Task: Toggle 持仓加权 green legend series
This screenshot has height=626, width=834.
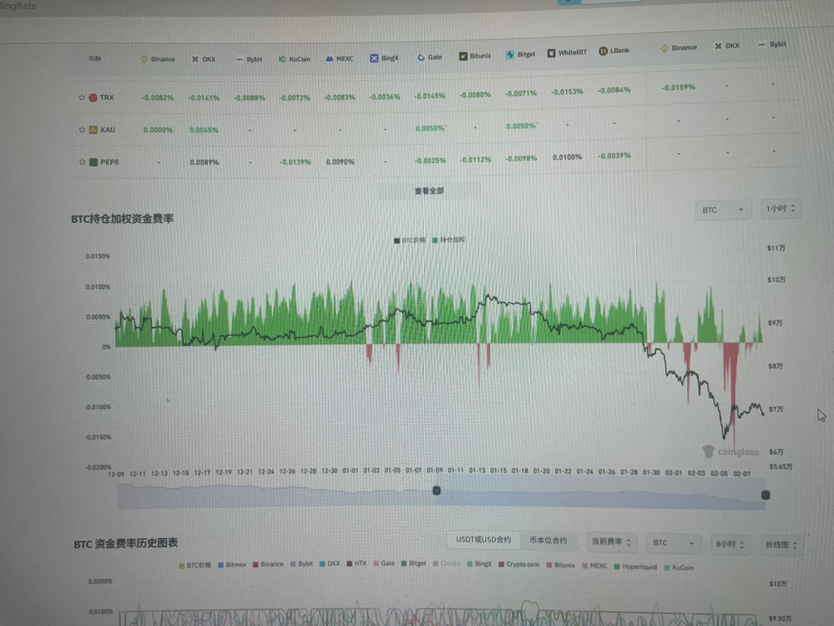Action: [449, 240]
